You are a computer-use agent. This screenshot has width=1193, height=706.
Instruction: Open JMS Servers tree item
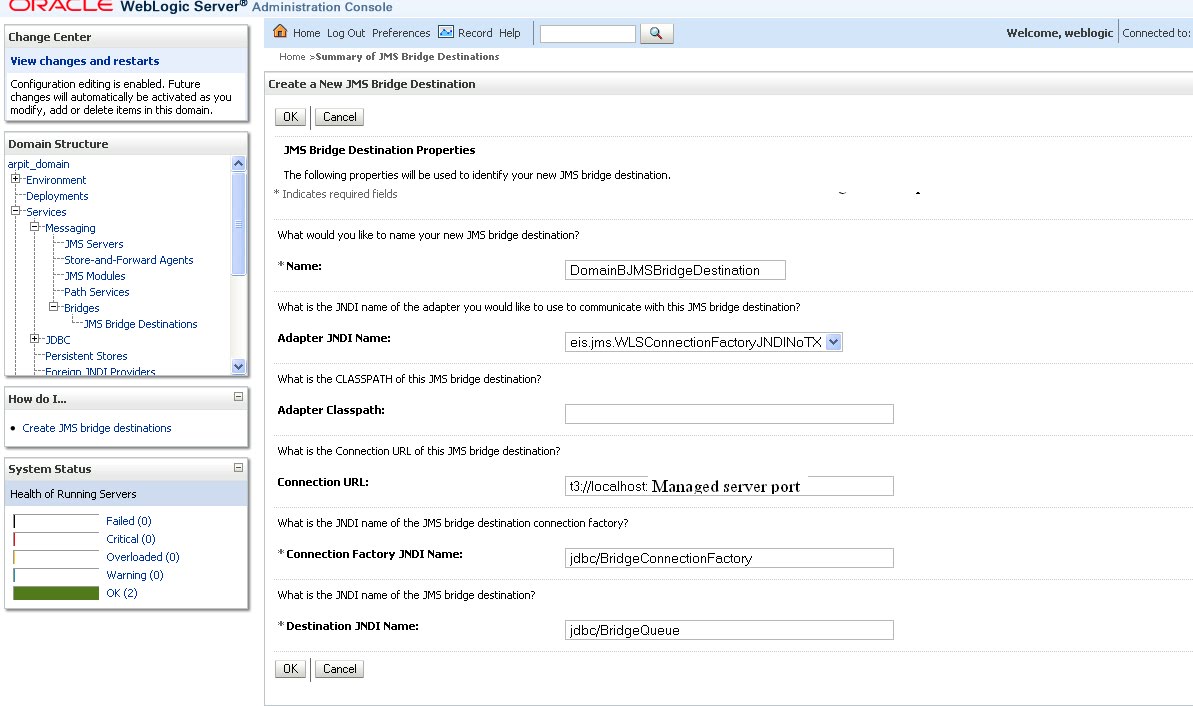[94, 244]
